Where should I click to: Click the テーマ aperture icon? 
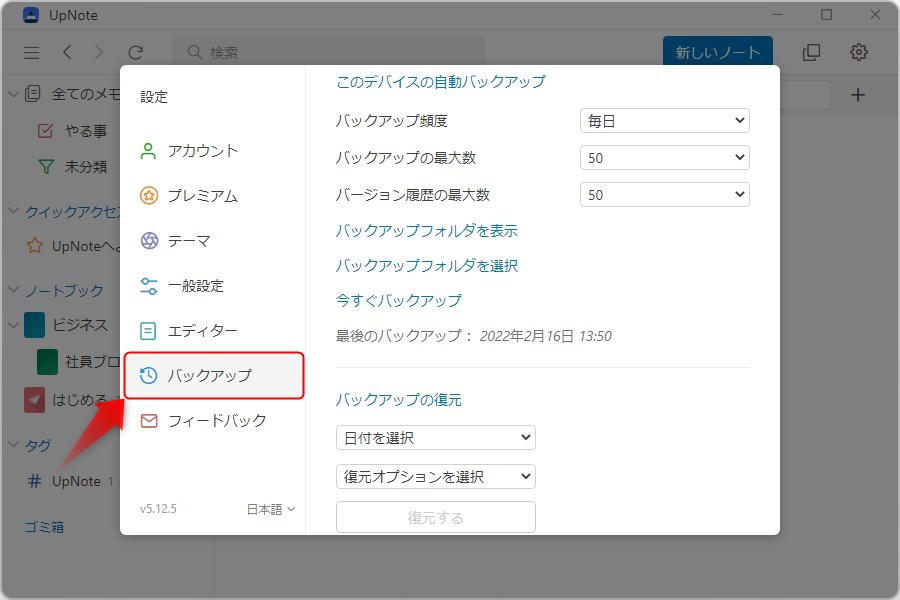coord(149,240)
